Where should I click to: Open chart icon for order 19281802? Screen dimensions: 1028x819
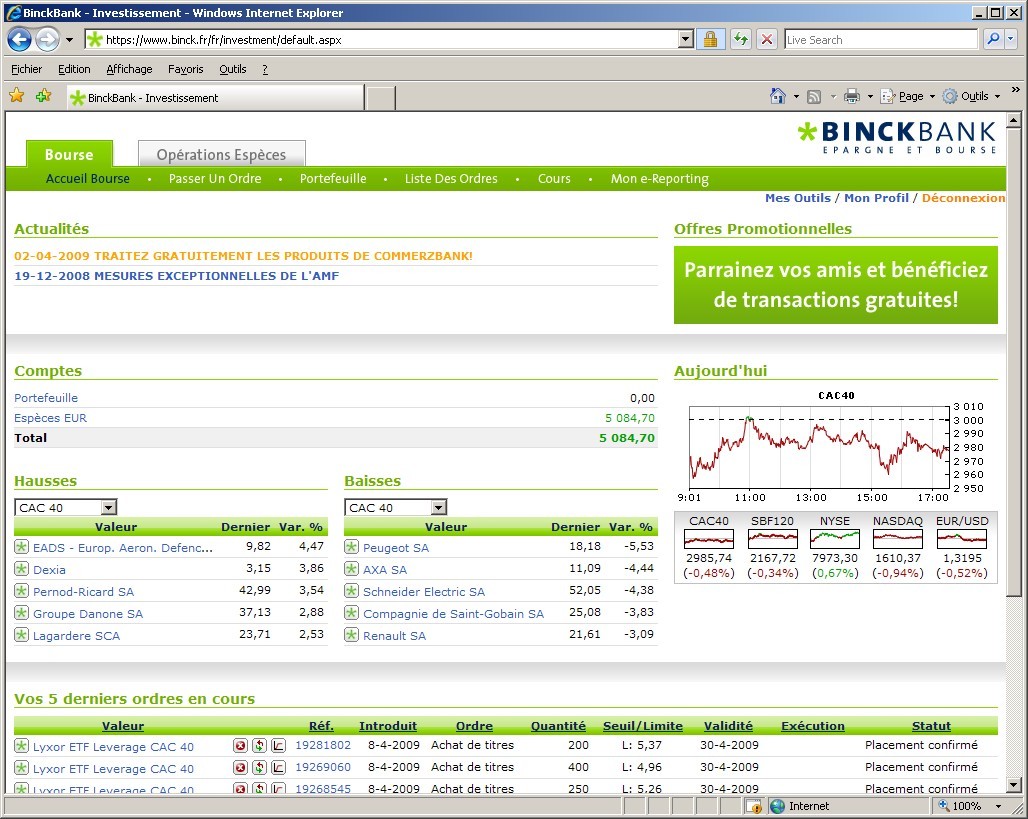(279, 746)
